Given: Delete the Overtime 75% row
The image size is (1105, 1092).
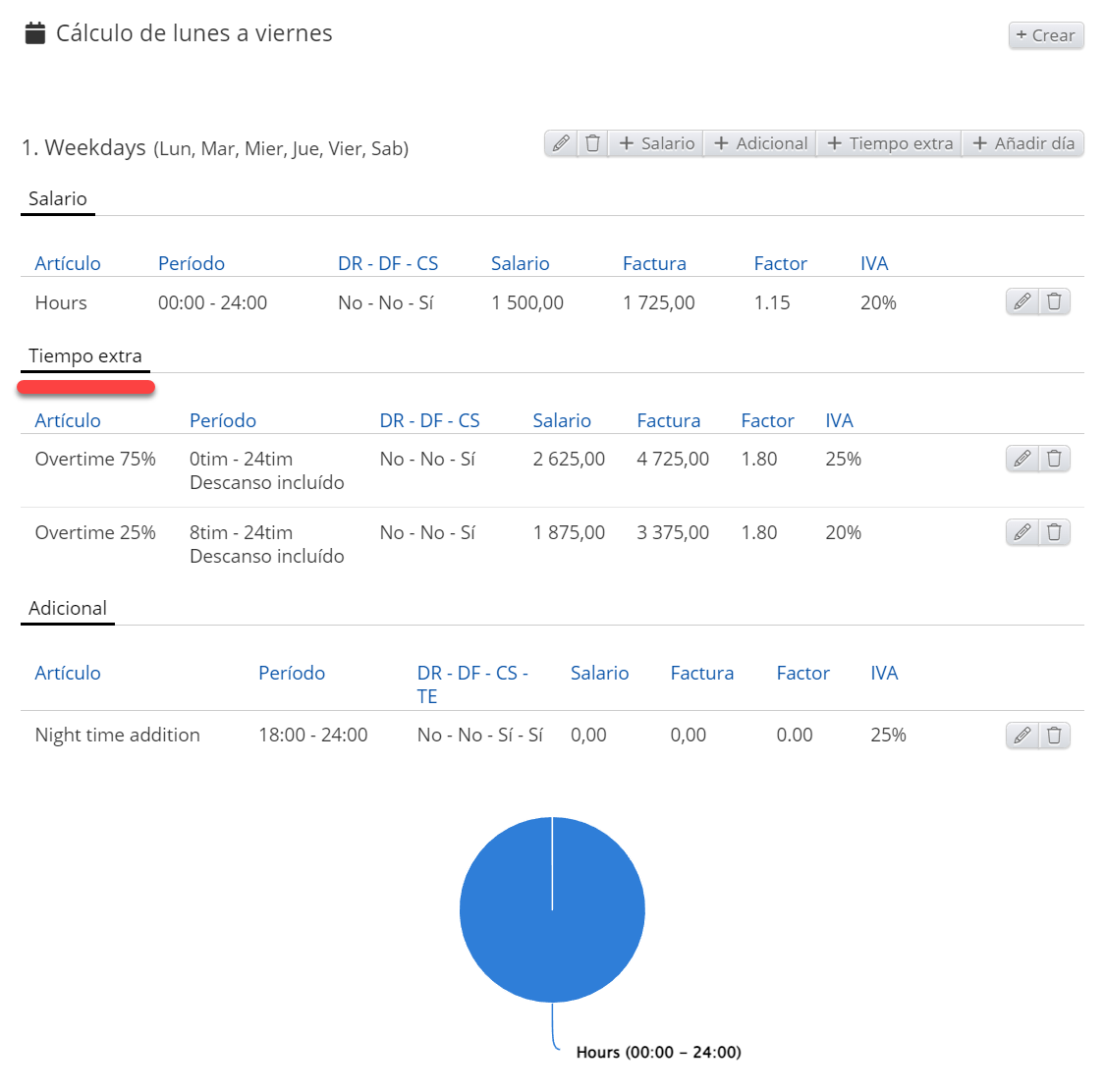Looking at the screenshot, I should (1054, 459).
